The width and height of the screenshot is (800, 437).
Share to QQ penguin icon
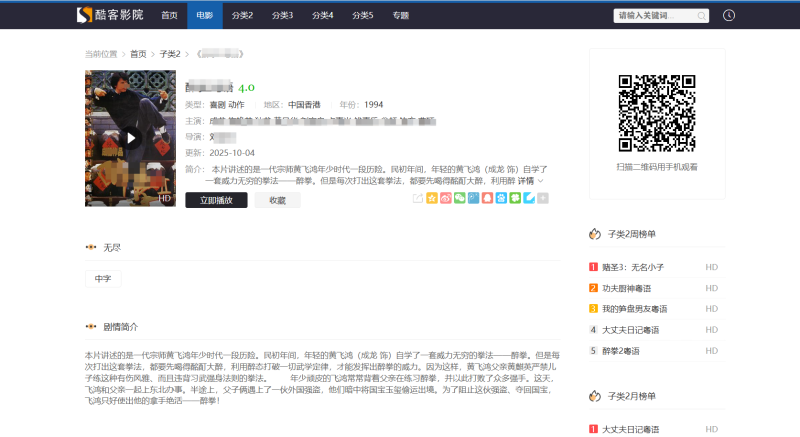[x=487, y=198]
